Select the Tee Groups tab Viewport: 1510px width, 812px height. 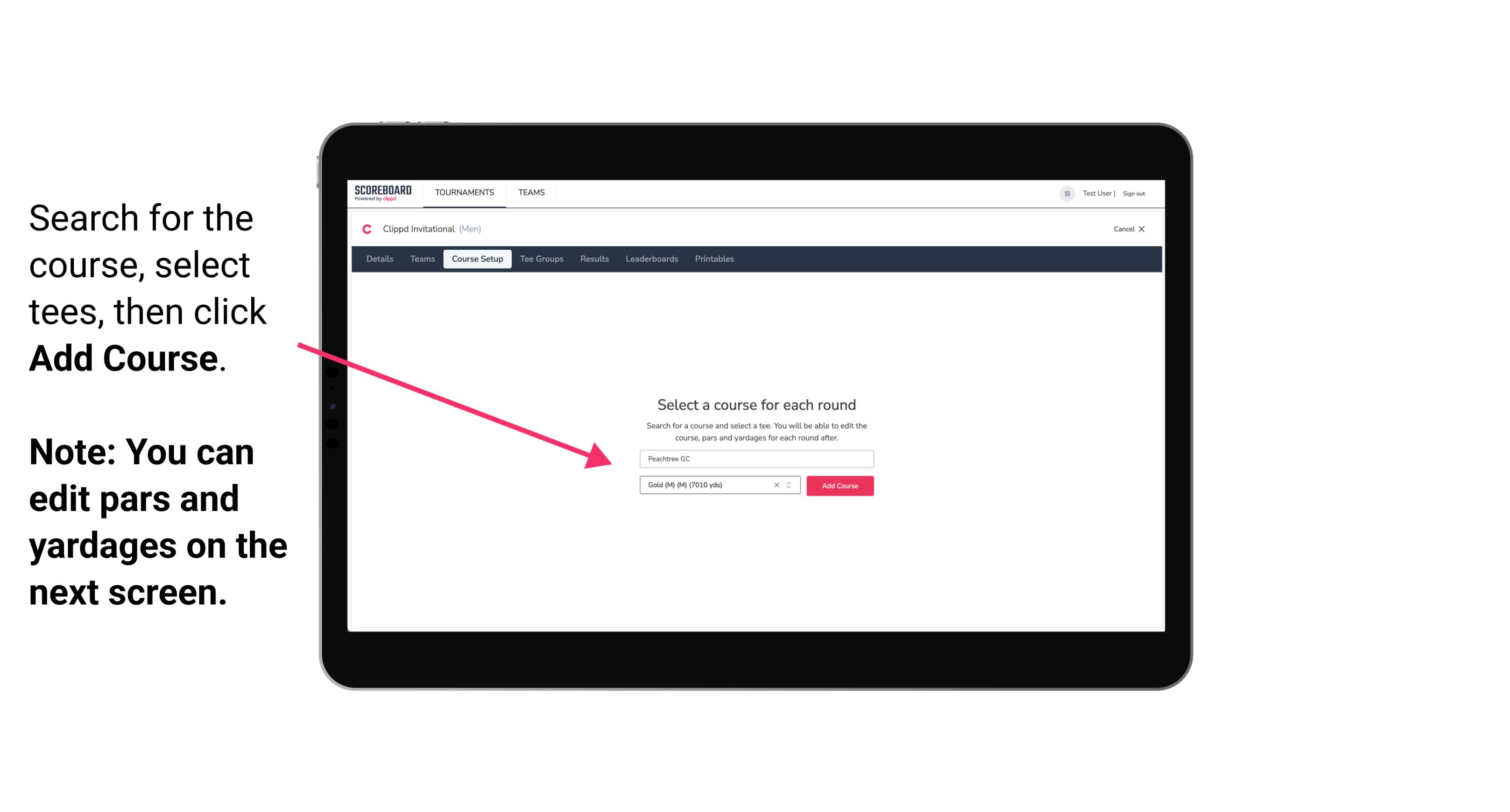click(540, 259)
